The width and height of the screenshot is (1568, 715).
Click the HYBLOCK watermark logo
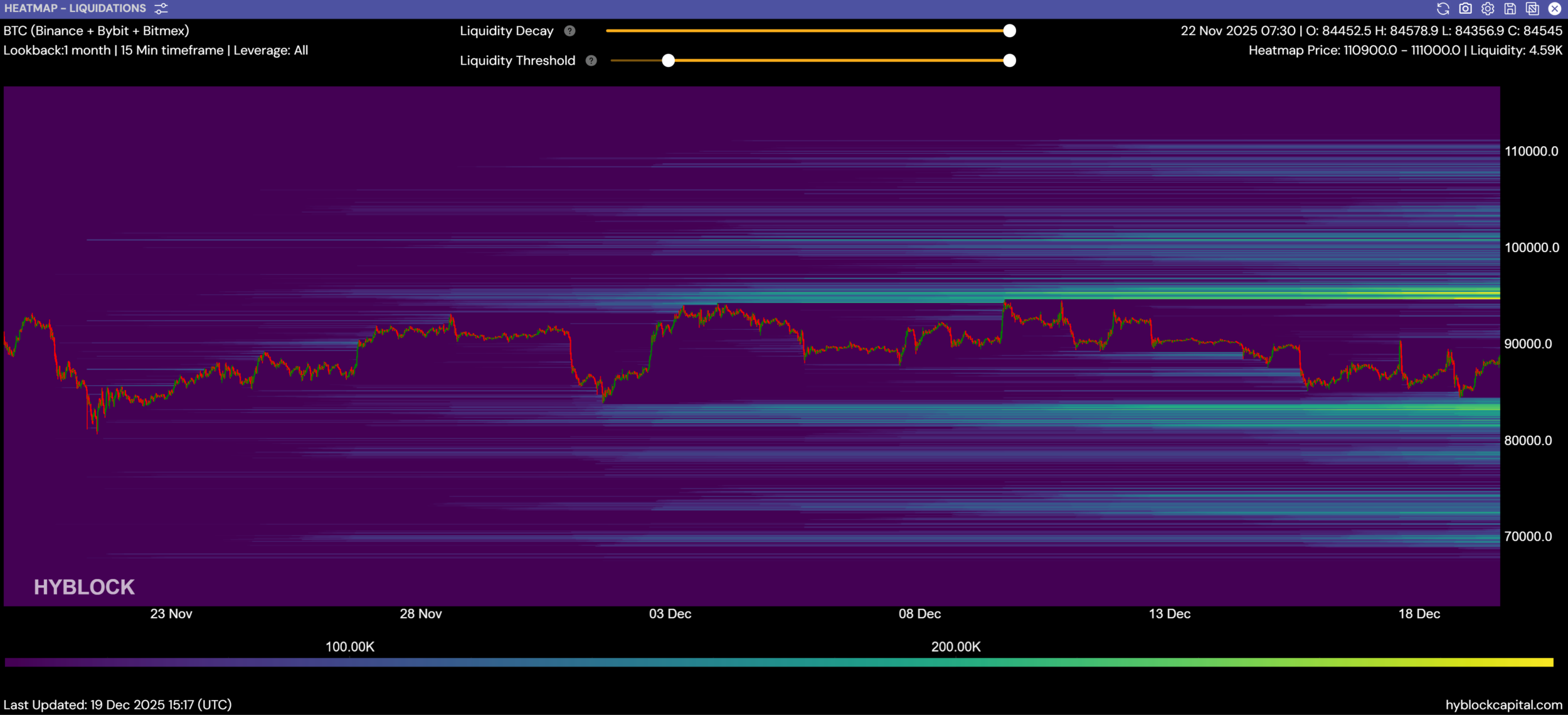[x=84, y=587]
